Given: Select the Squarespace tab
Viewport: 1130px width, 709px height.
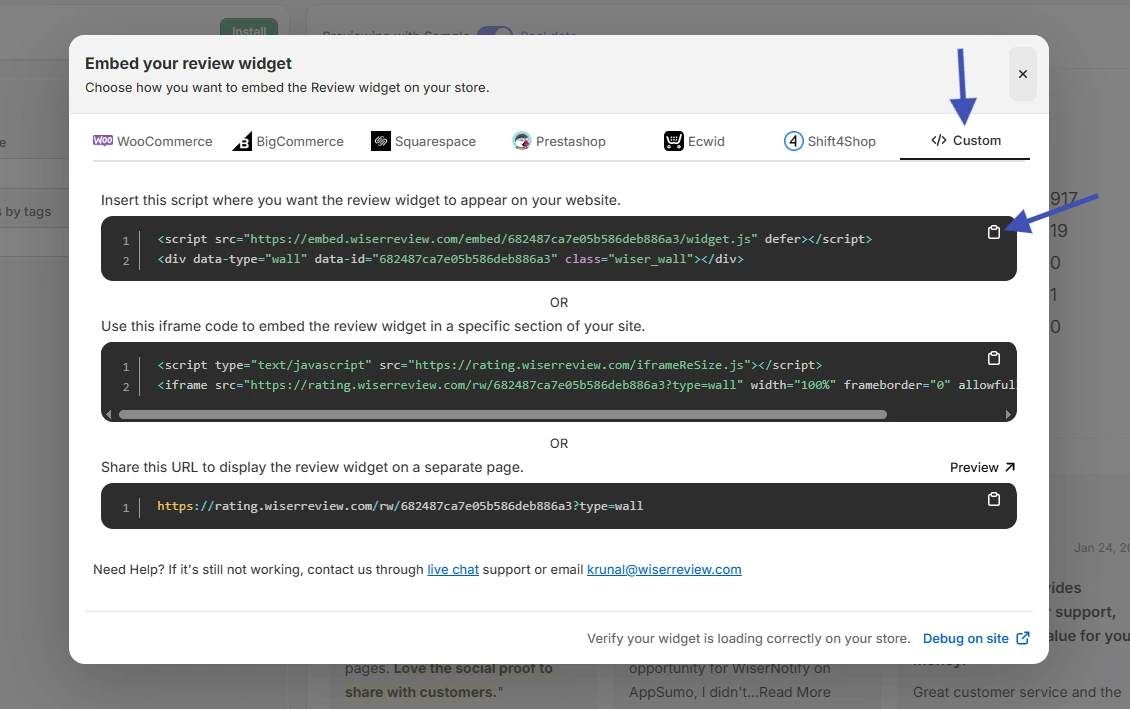Looking at the screenshot, I should [x=424, y=141].
